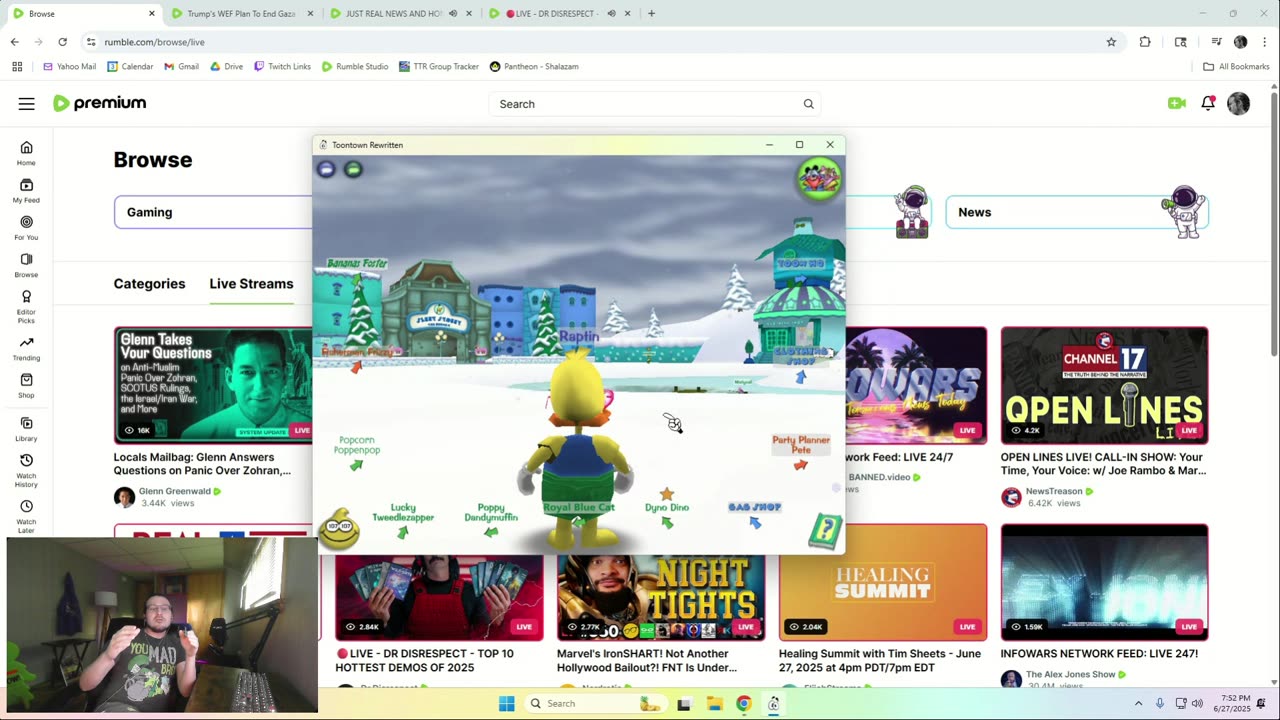Open Watch History in Rumble sidebar
The height and width of the screenshot is (720, 1280).
point(26,469)
